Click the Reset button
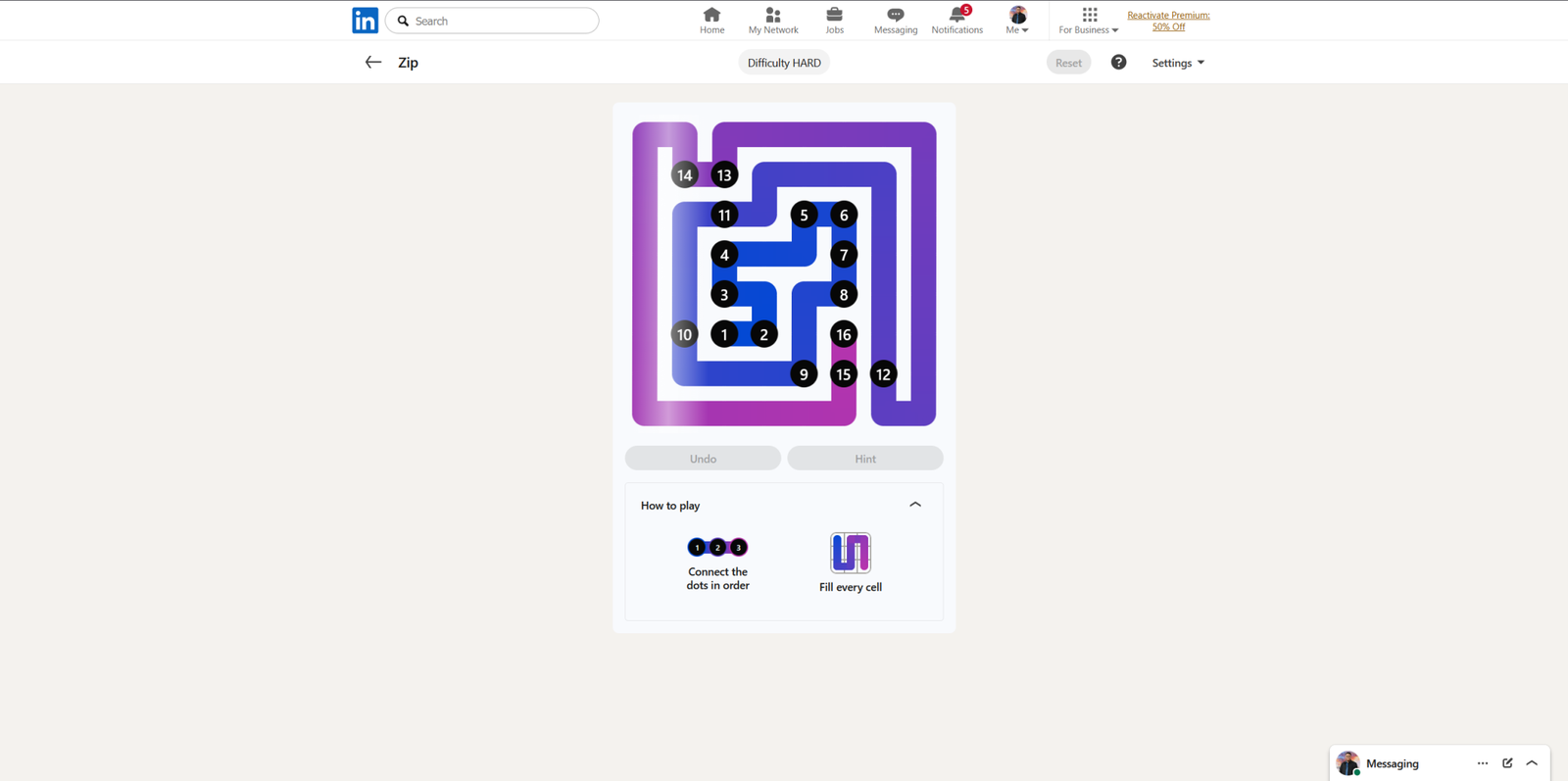Screen dimensions: 1568x781 click(1068, 63)
